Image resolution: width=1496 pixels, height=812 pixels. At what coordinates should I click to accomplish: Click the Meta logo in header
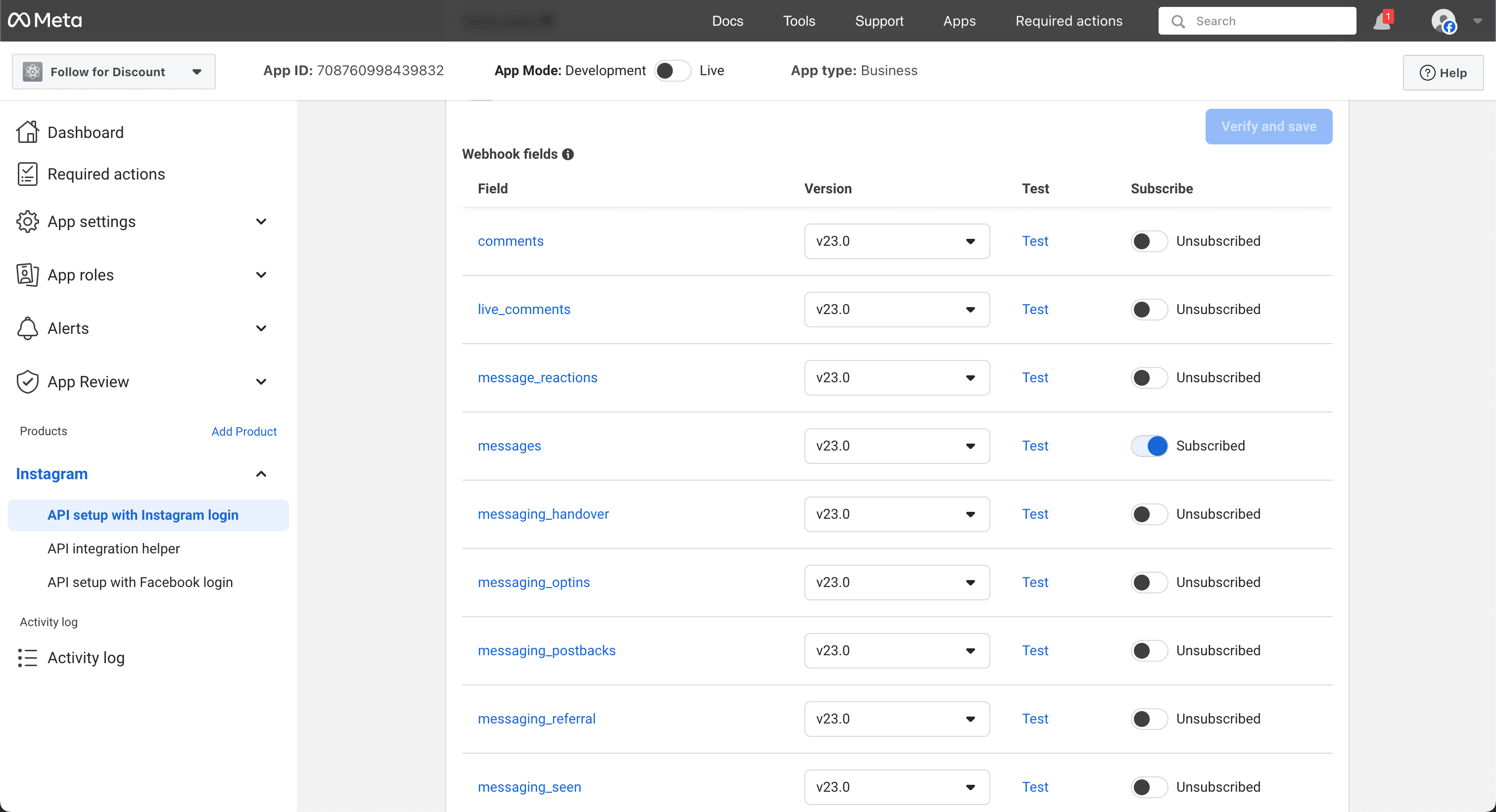[x=45, y=20]
